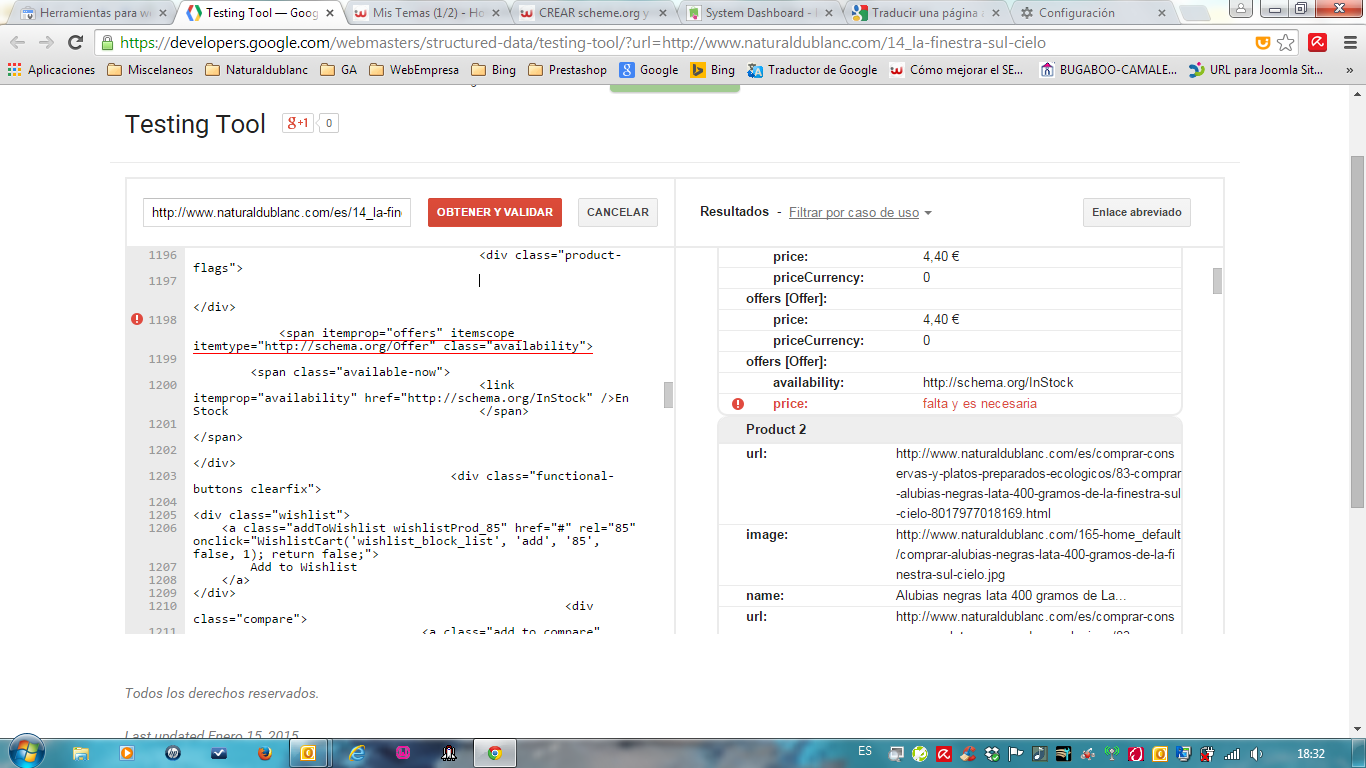Image resolution: width=1366 pixels, height=768 pixels.
Task: Click the orange shield extension icon in address bar
Action: point(1264,43)
